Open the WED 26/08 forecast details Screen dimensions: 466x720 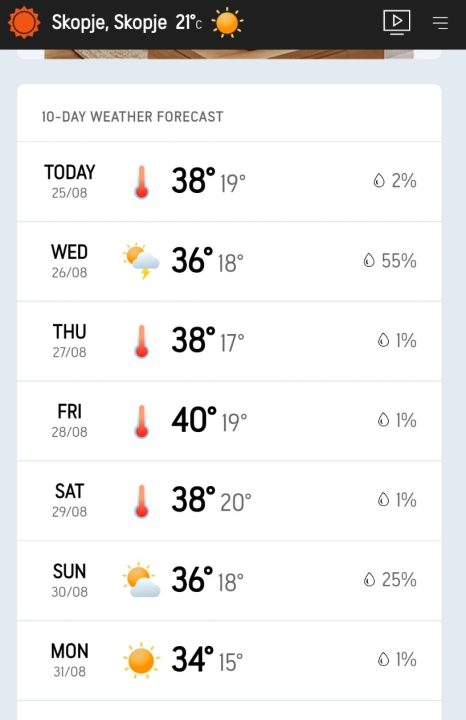[229, 262]
